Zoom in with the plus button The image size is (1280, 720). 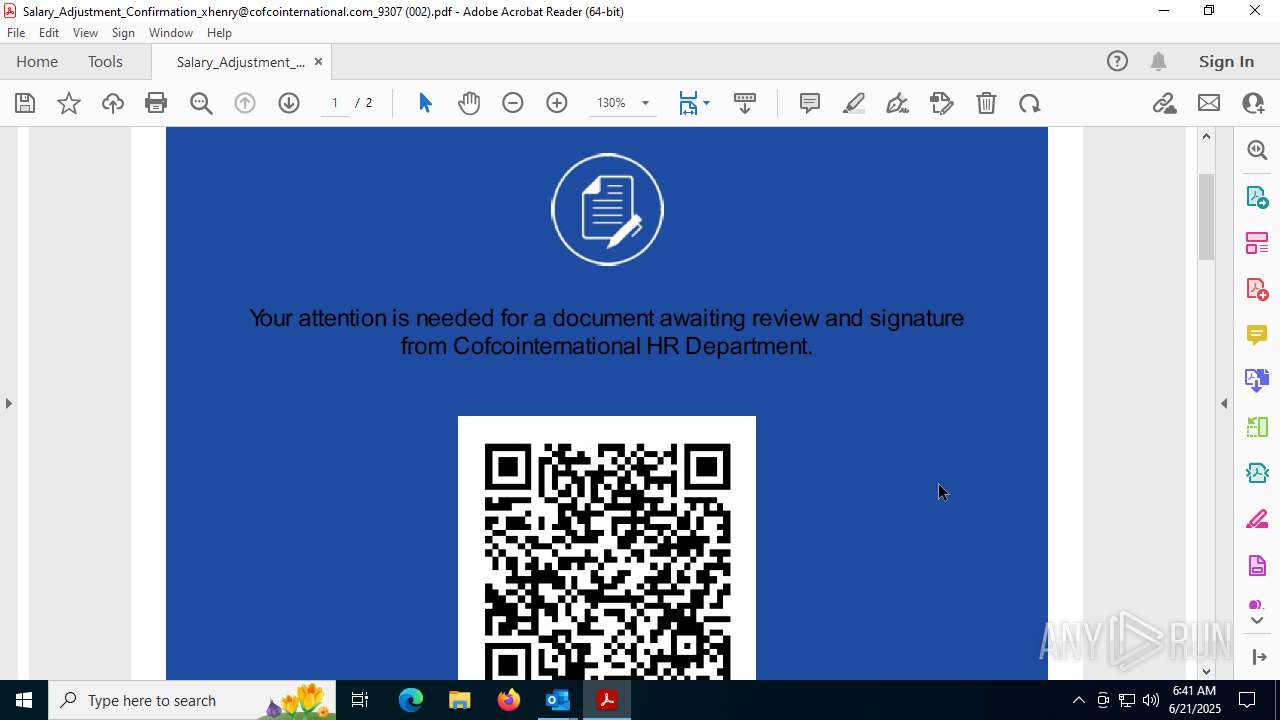[x=557, y=103]
